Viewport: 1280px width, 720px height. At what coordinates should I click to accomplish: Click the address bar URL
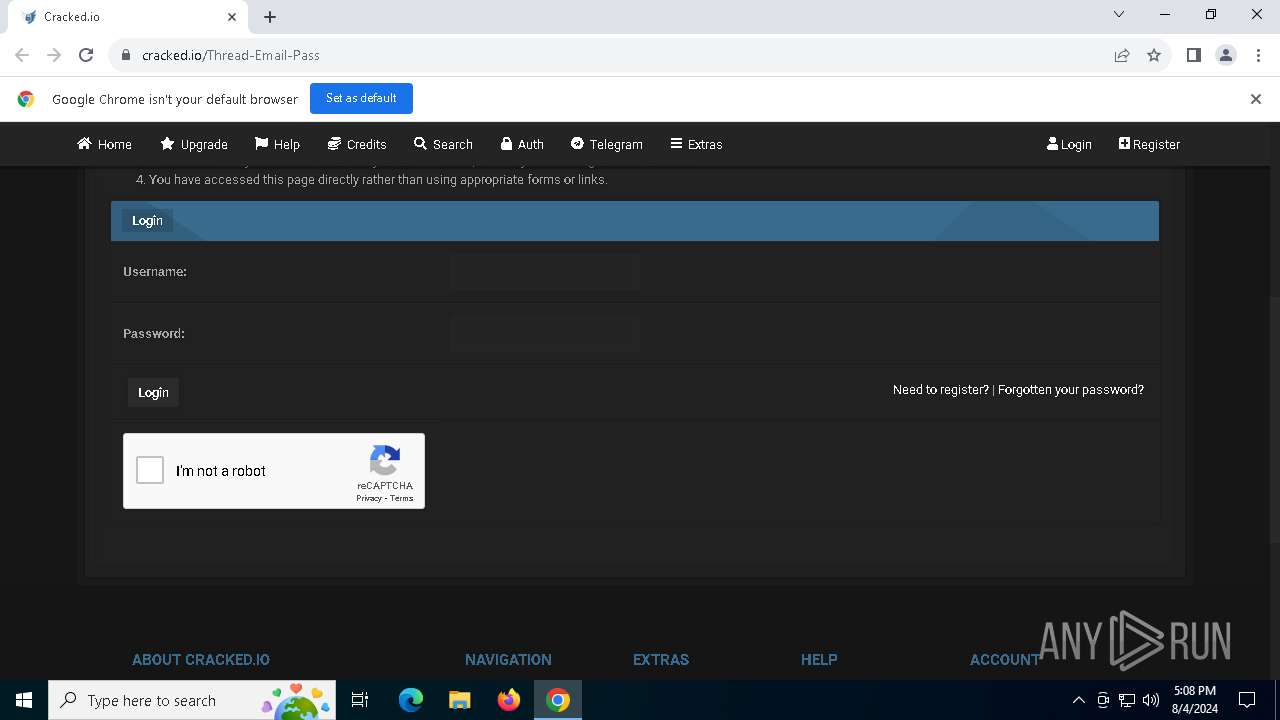coord(231,55)
